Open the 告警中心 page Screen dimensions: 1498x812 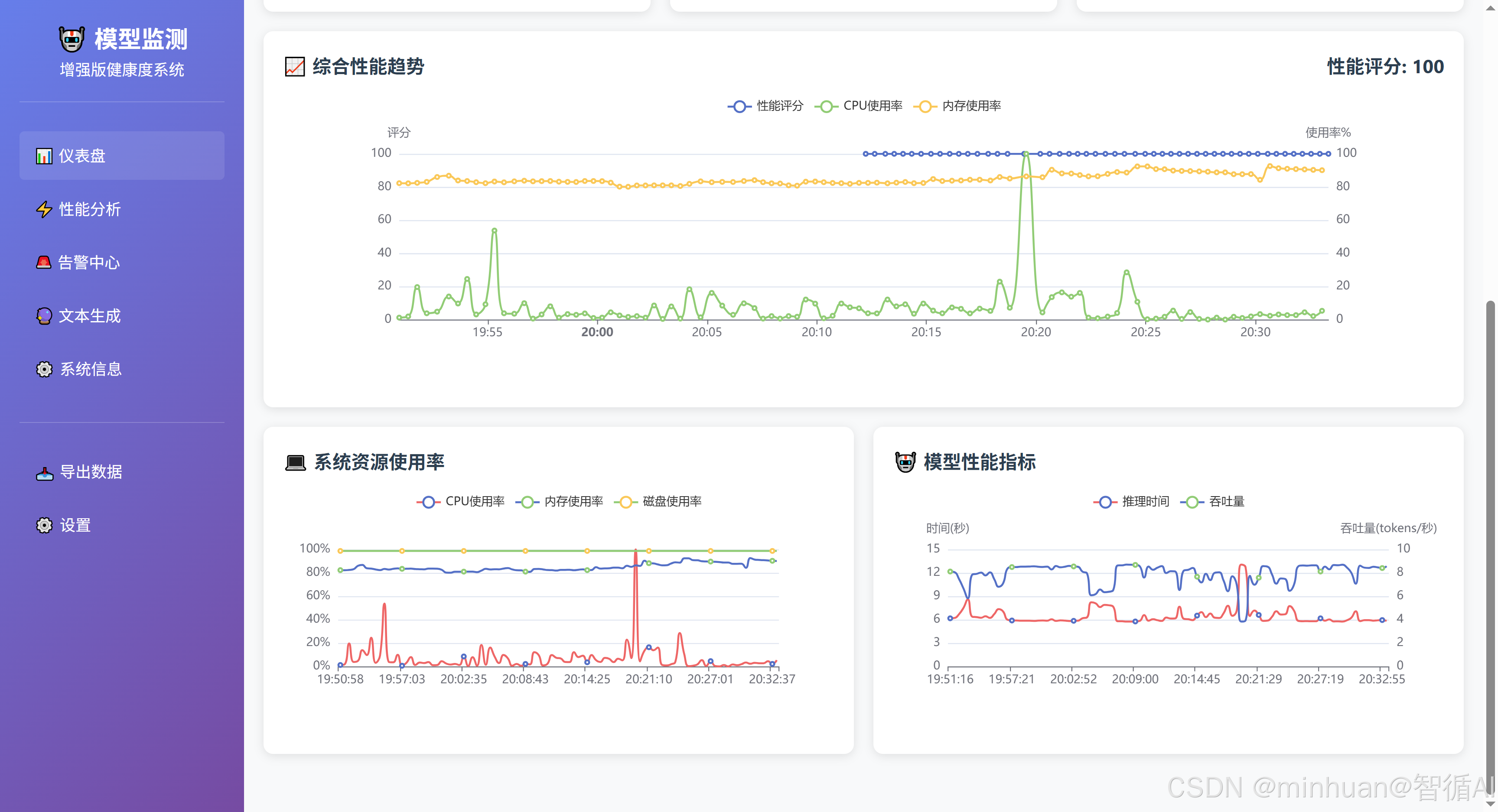pos(89,263)
